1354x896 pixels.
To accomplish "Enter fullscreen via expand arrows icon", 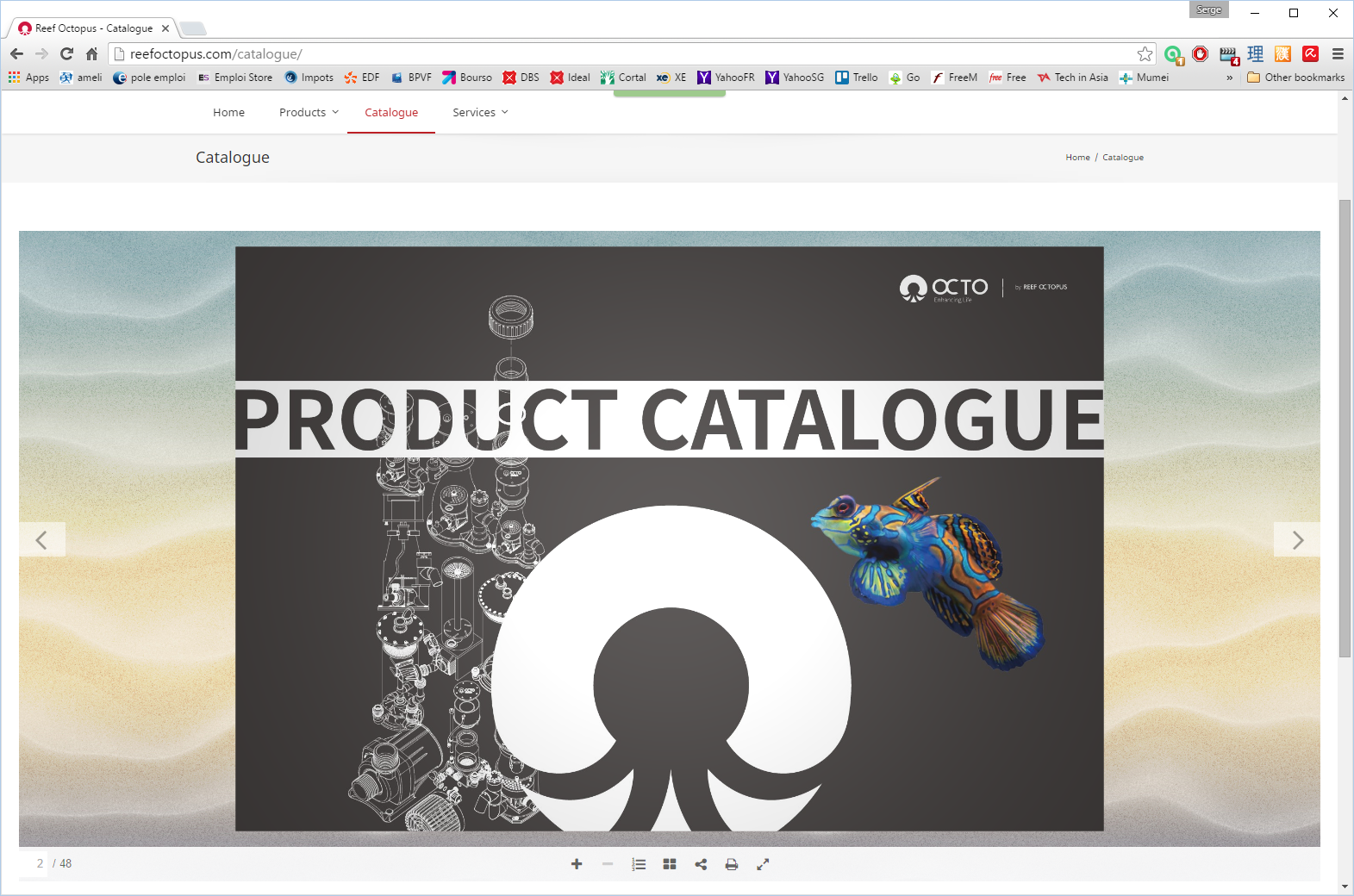I will 763,864.
